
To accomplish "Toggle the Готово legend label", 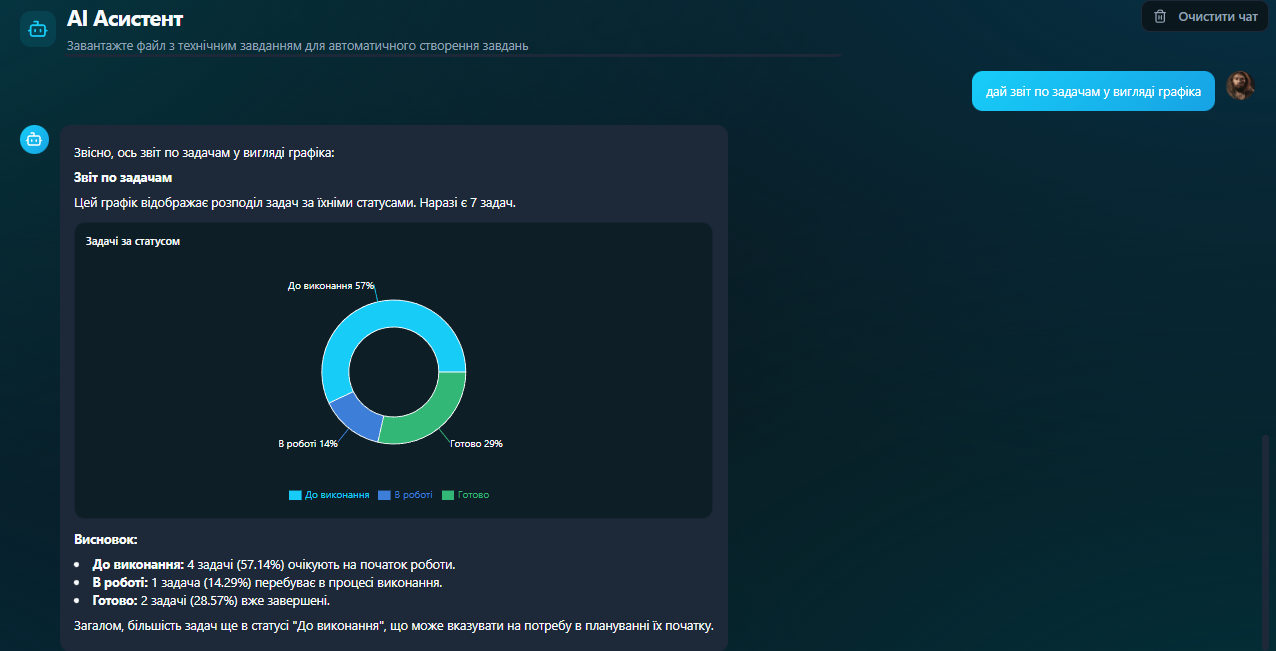I will pyautogui.click(x=473, y=495).
